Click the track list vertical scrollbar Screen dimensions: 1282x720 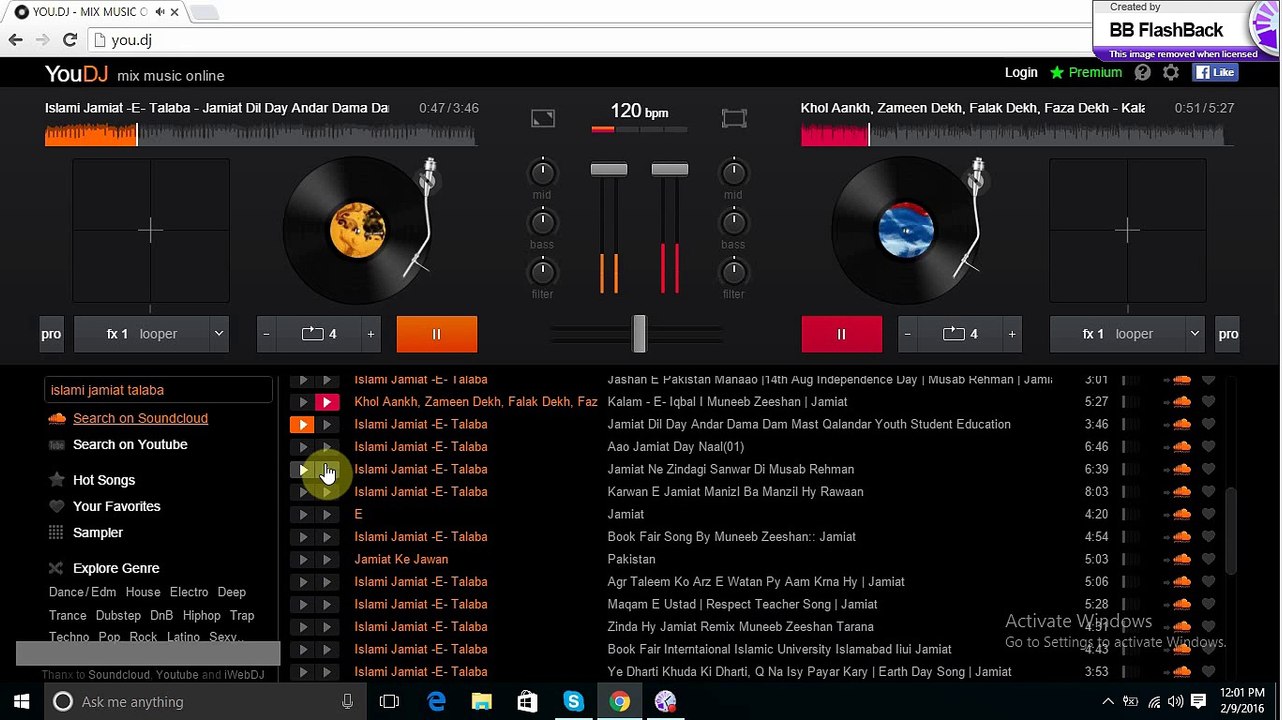point(1231,530)
